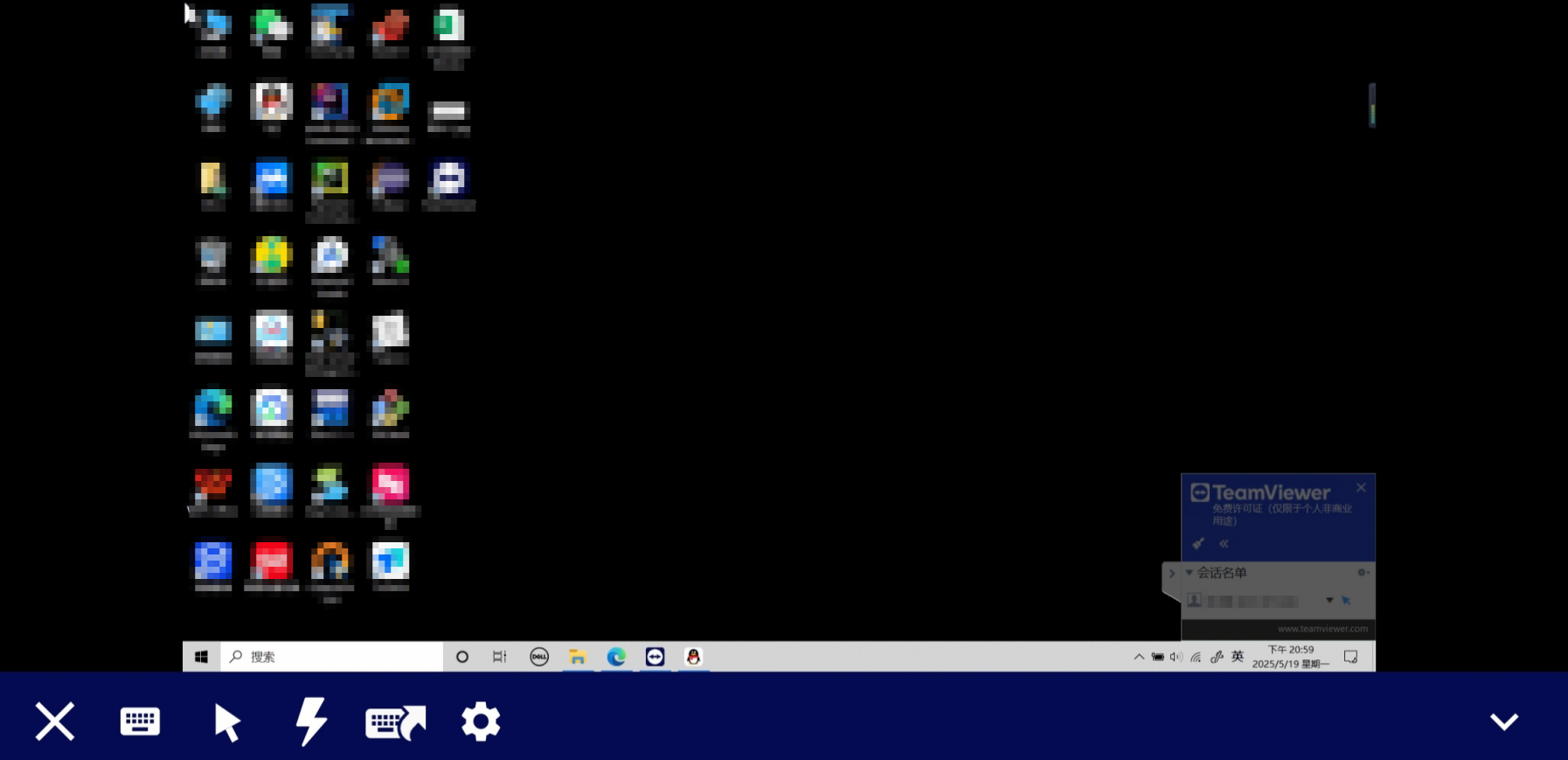The width and height of the screenshot is (1568, 760).
Task: Click the 搜索 taskbar search box
Action: tap(332, 657)
